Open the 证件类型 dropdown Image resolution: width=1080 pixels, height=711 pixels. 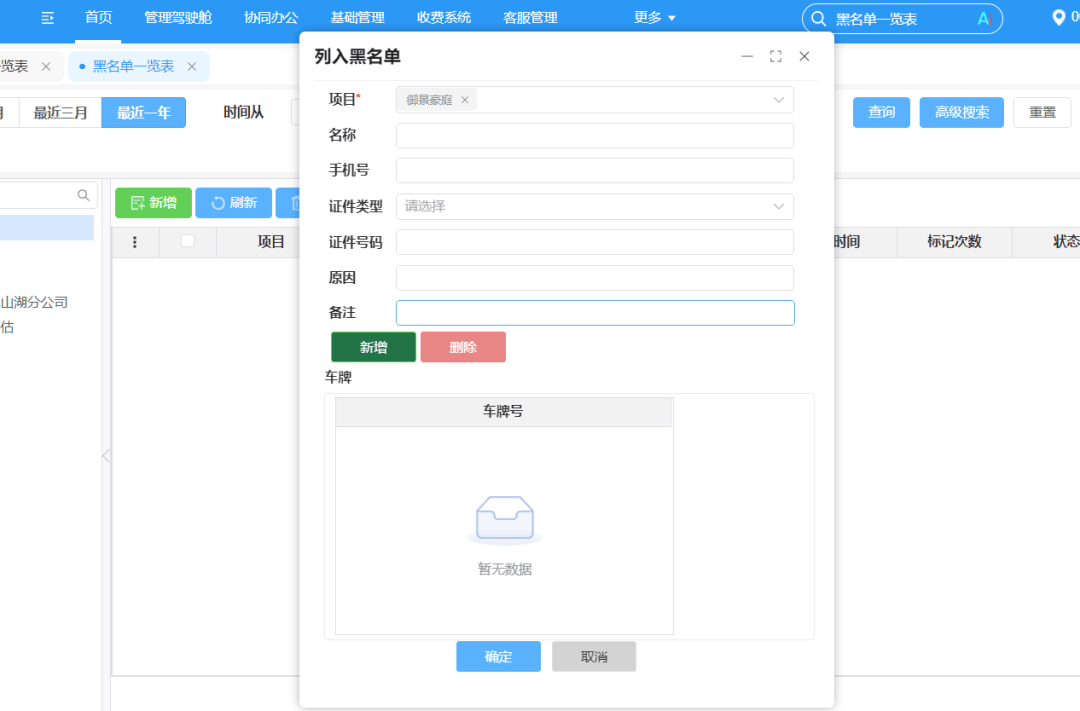point(594,206)
